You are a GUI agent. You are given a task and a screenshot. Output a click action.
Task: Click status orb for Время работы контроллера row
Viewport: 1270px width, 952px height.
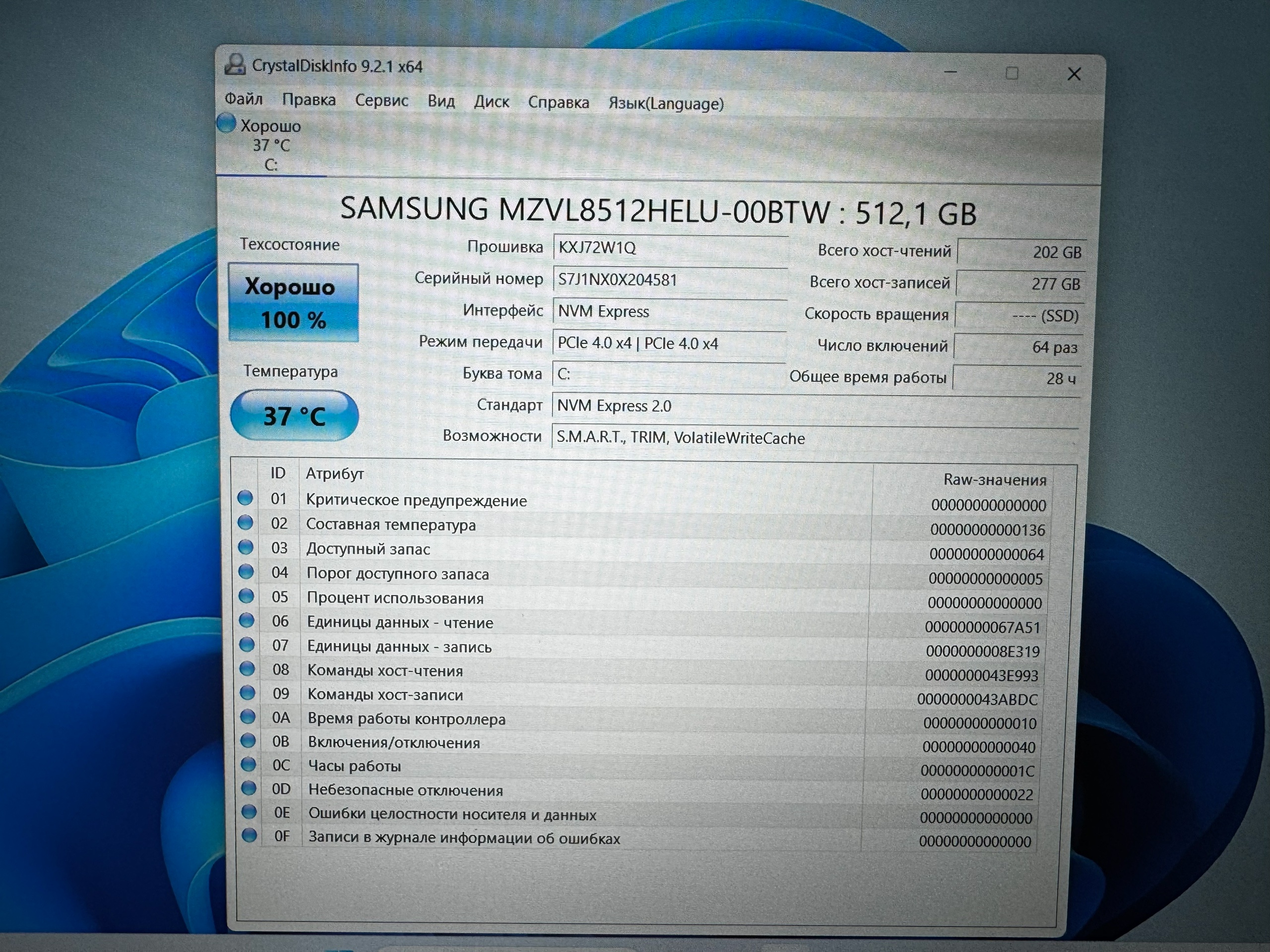(x=248, y=716)
